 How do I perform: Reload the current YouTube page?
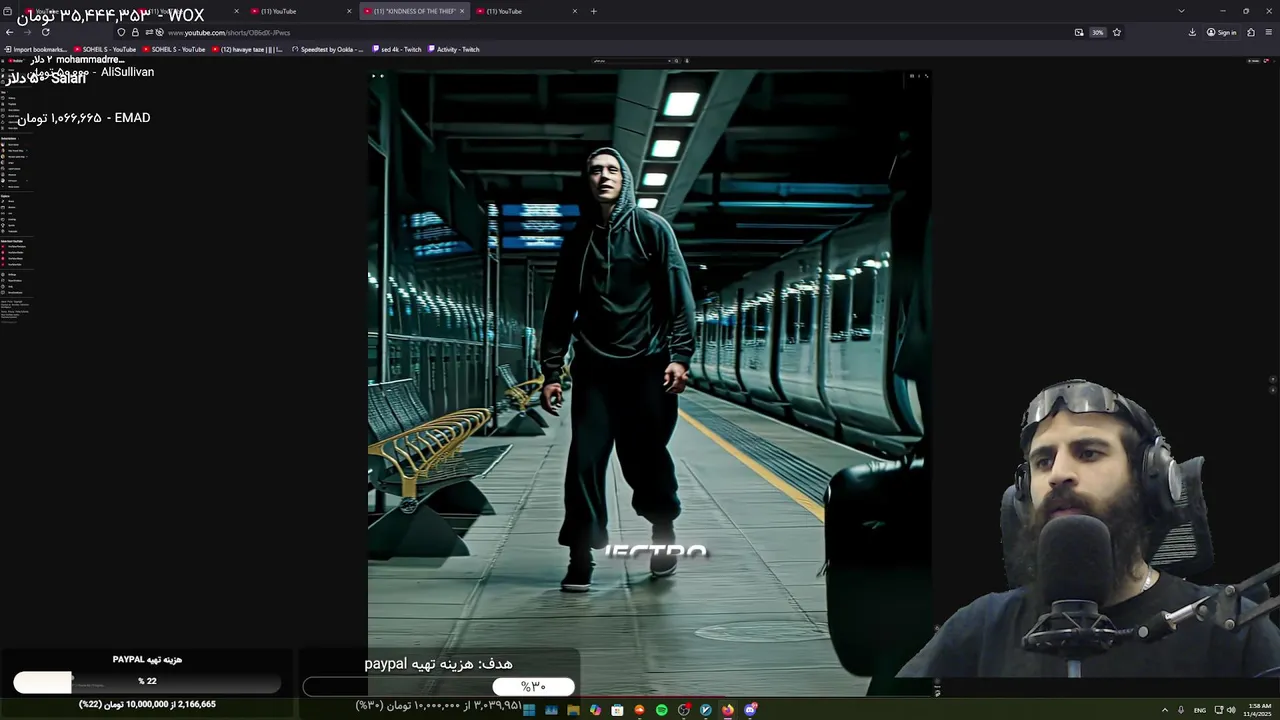coord(46,32)
